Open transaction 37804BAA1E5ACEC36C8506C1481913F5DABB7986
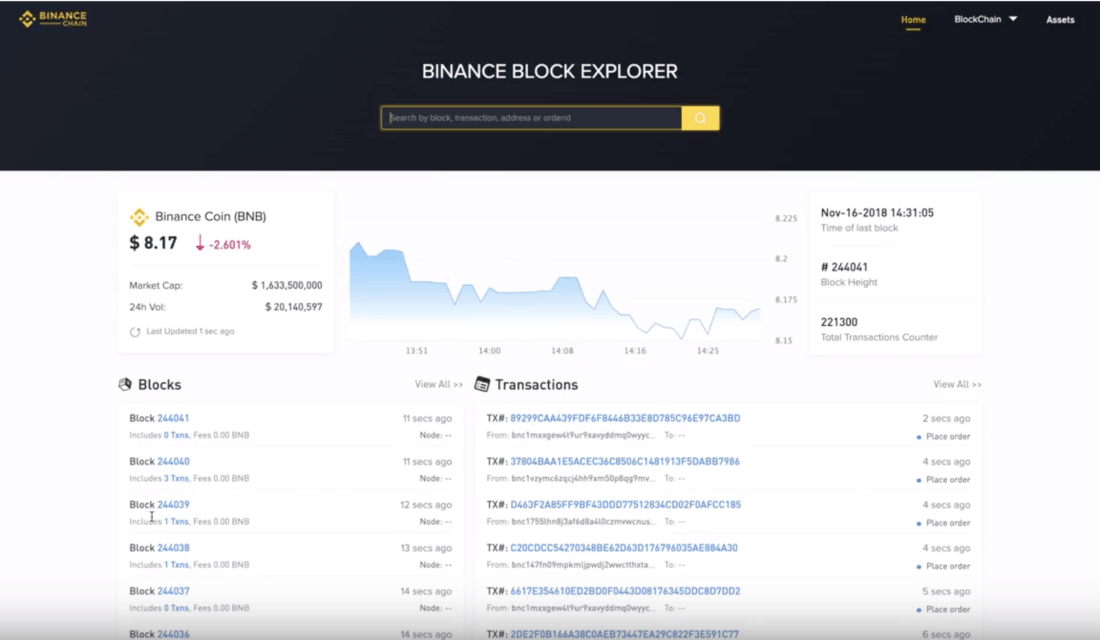 click(x=625, y=462)
